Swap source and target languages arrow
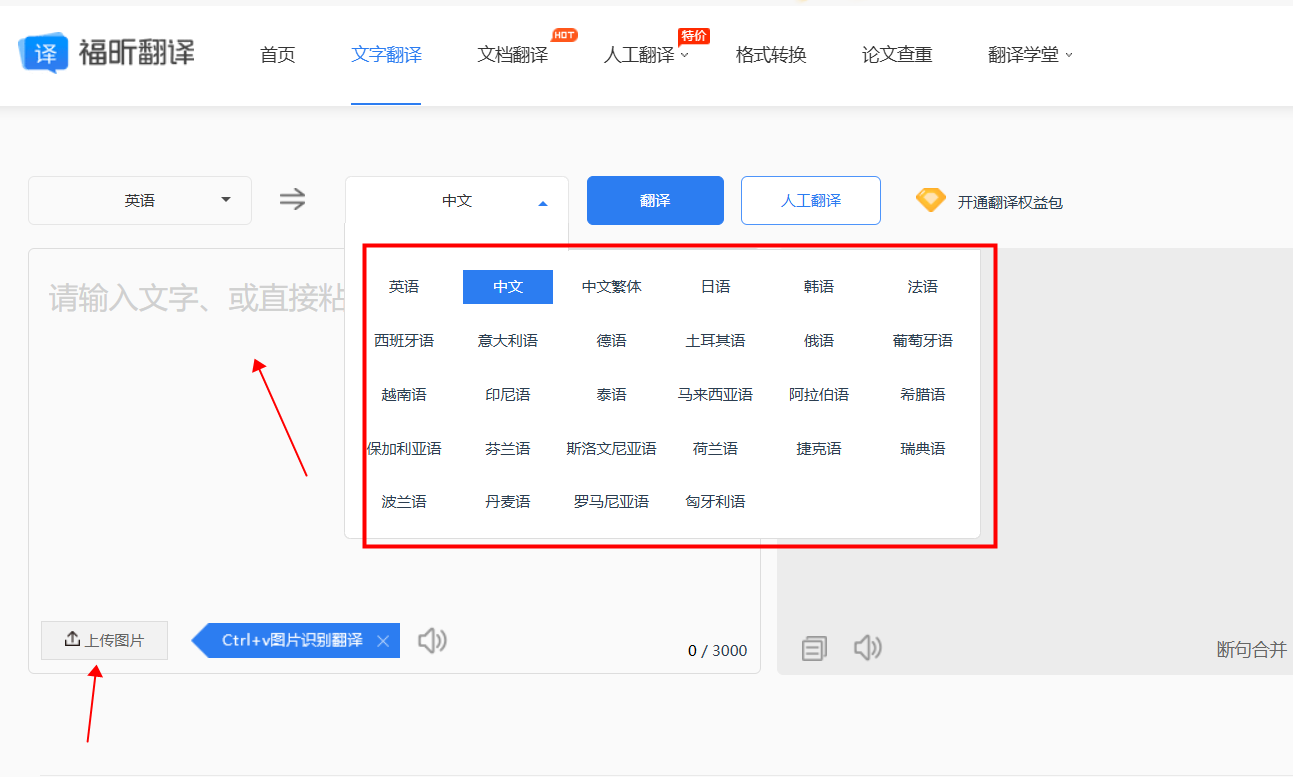This screenshot has width=1293, height=777. click(292, 200)
